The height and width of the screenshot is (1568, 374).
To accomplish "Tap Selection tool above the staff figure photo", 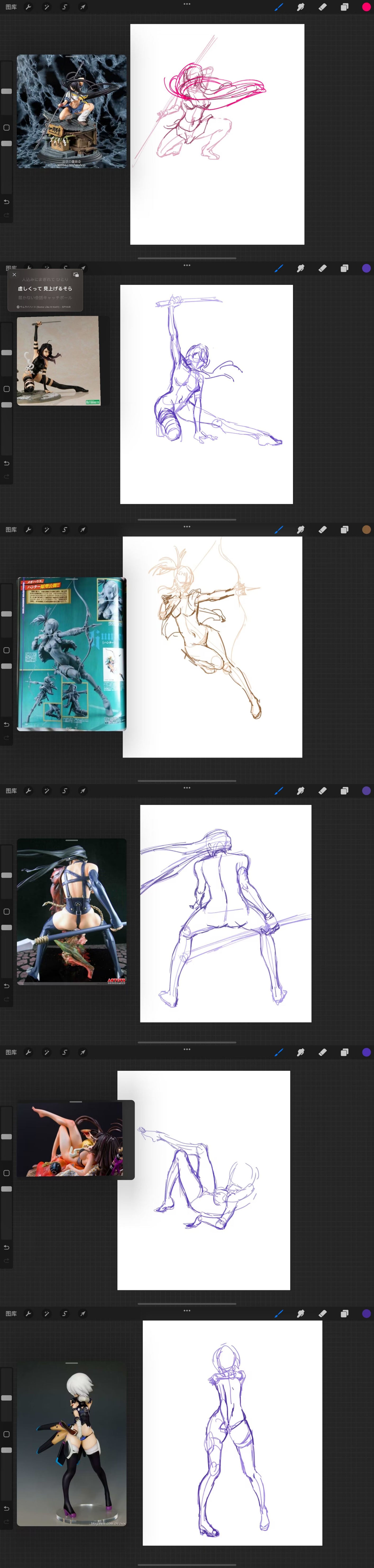I will pyautogui.click(x=65, y=791).
